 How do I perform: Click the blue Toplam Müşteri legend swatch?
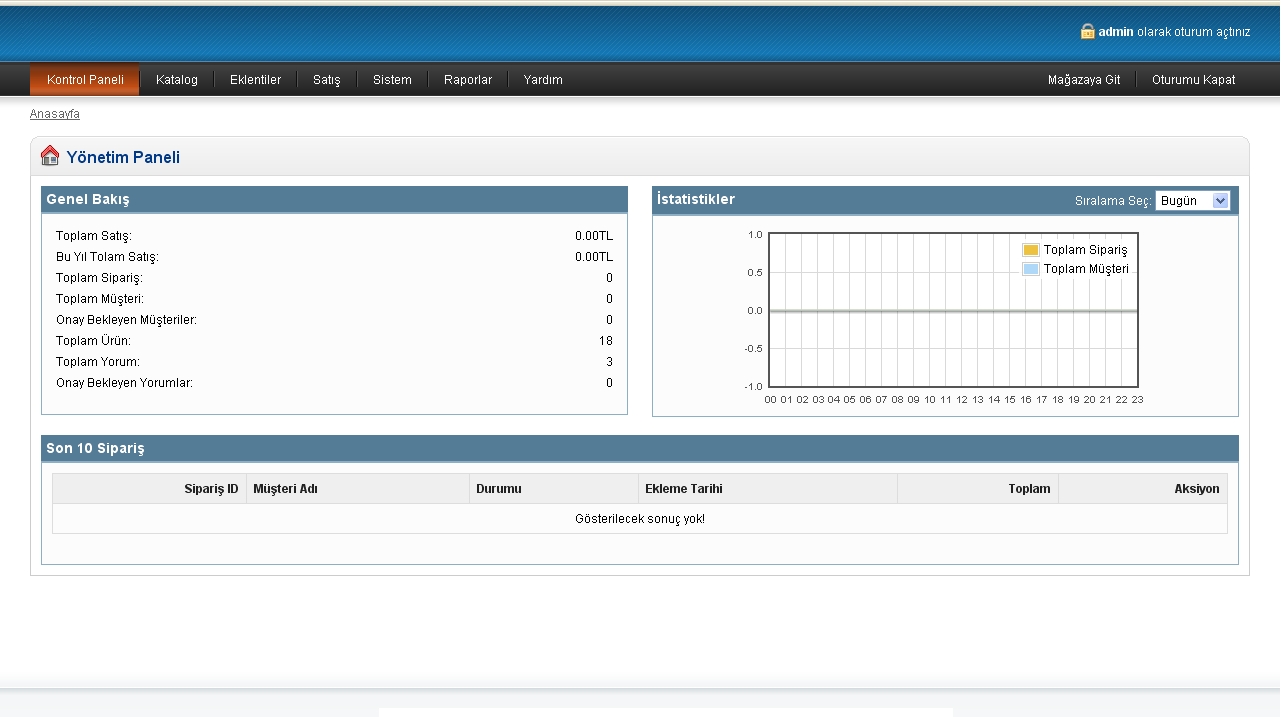1031,269
